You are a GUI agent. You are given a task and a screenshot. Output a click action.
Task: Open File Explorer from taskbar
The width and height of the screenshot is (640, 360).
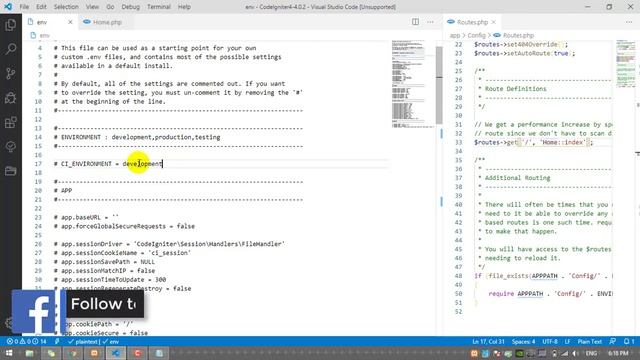(x=30, y=353)
